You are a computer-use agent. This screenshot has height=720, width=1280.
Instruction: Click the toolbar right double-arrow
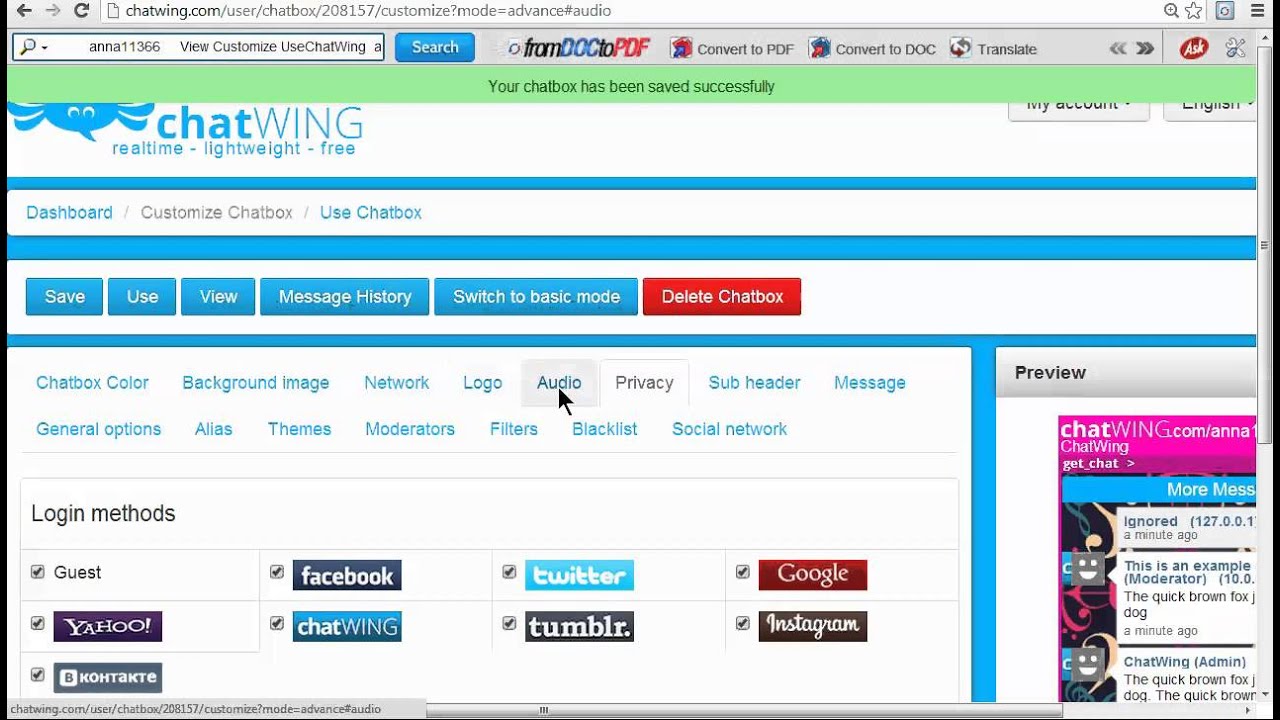1145,48
